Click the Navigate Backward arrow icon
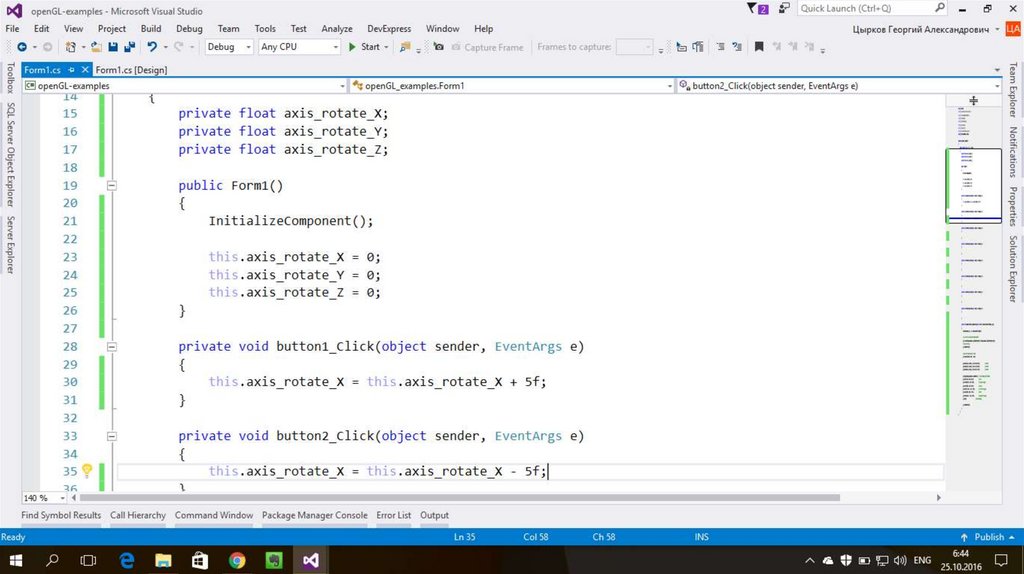 tap(21, 47)
